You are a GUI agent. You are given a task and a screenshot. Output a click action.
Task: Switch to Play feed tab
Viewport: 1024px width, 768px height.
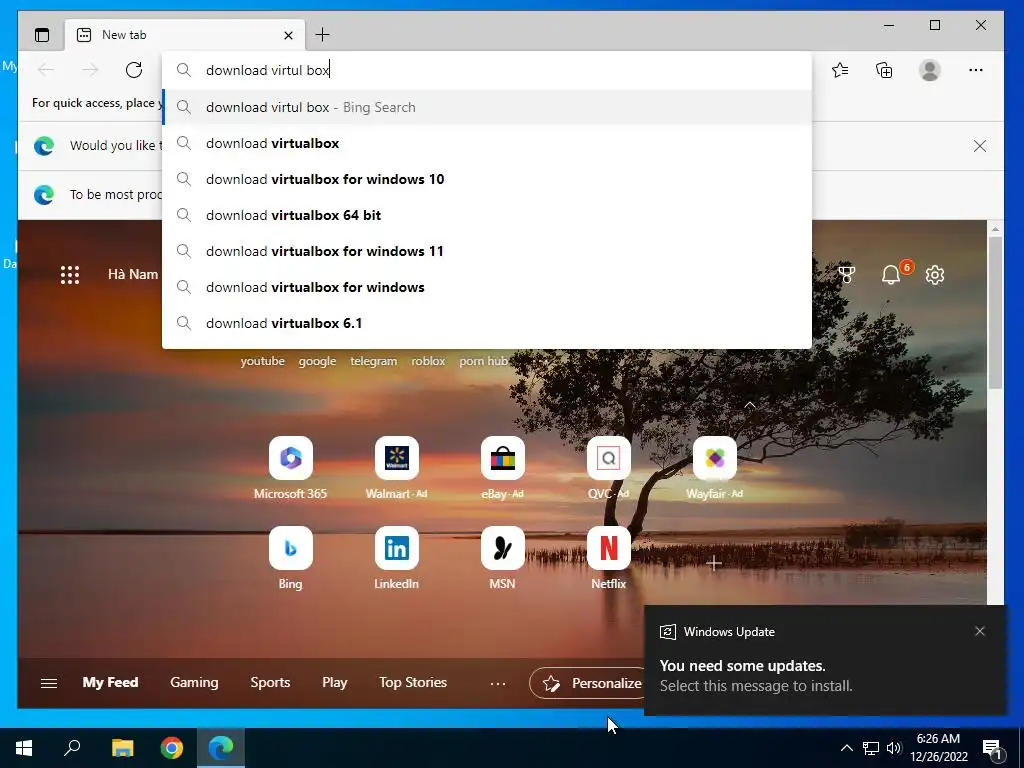[334, 682]
